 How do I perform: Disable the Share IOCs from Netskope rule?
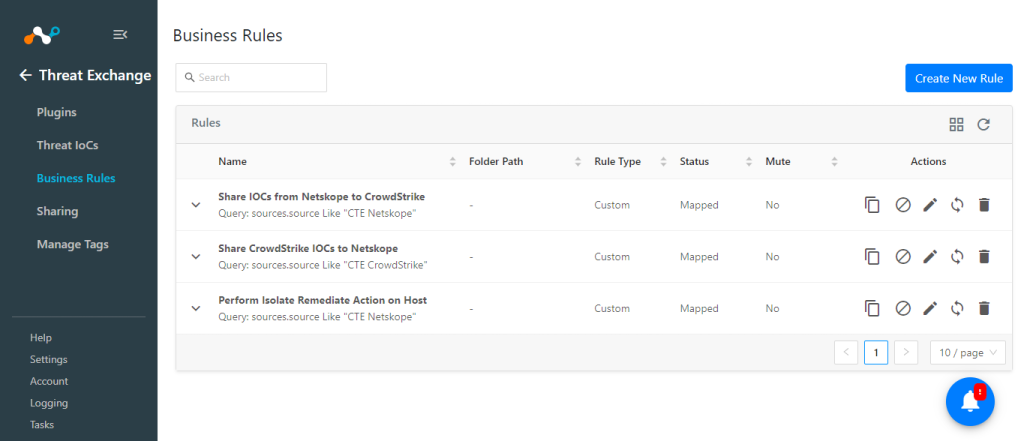(x=903, y=205)
